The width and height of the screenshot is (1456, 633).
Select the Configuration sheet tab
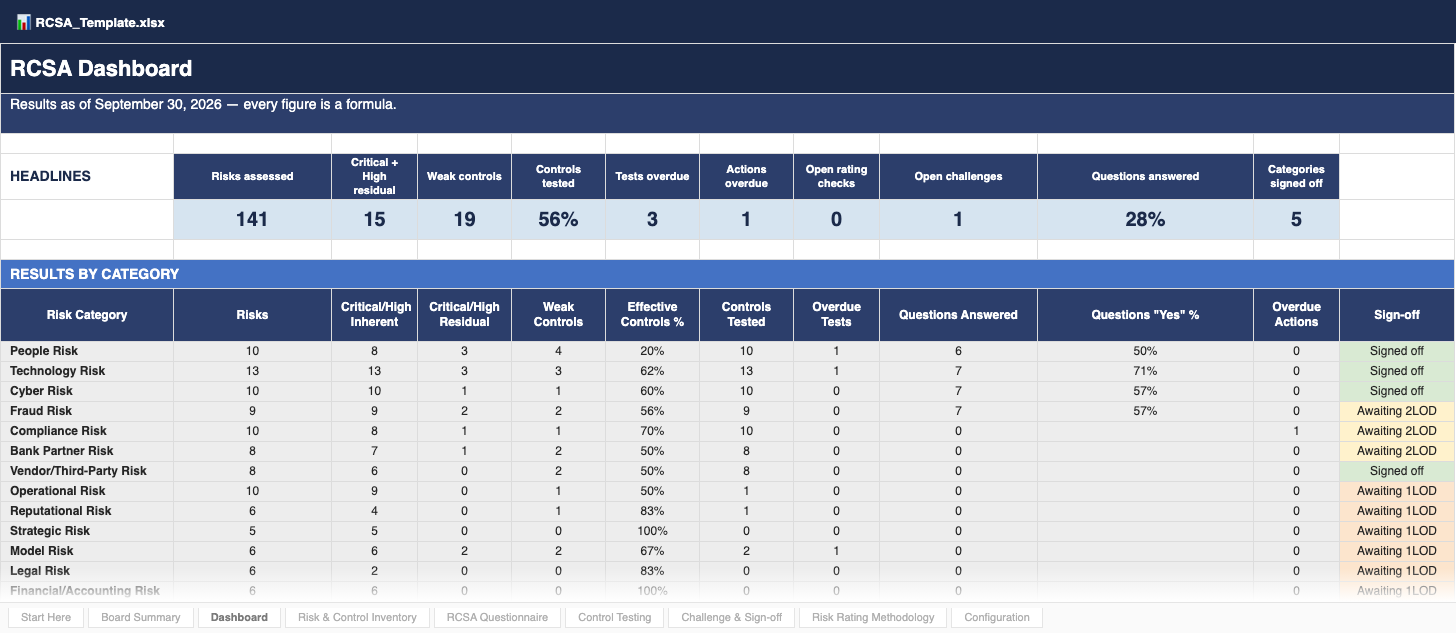pyautogui.click(x=997, y=617)
